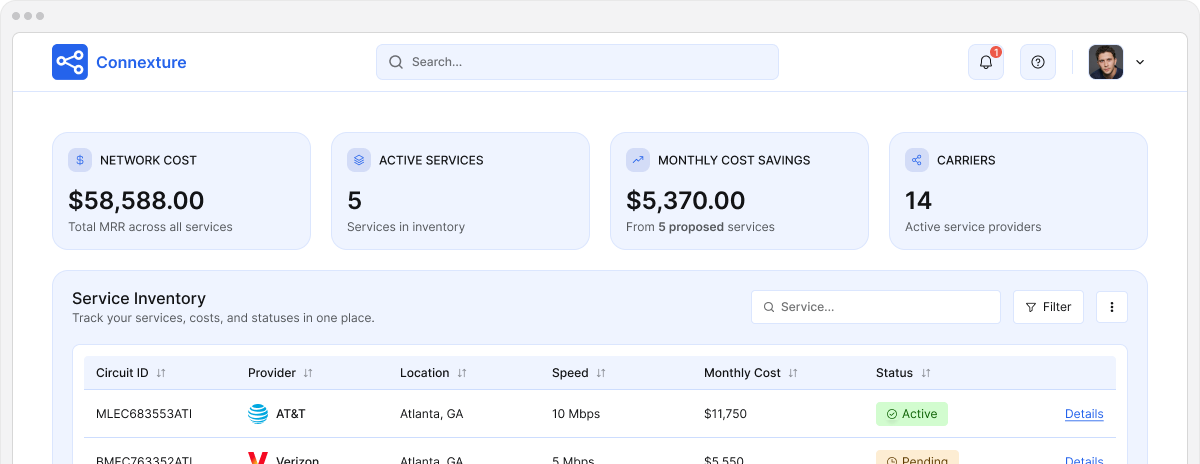Screen dimensions: 1200x464
Task: Expand the profile menu chevron
Action: [x=1140, y=62]
